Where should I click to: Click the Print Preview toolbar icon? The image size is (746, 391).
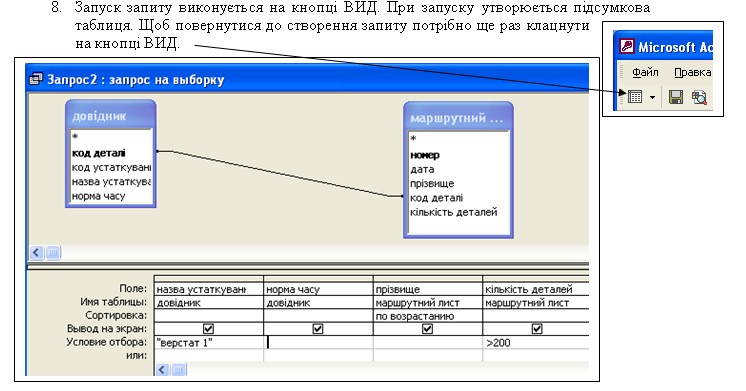[699, 97]
